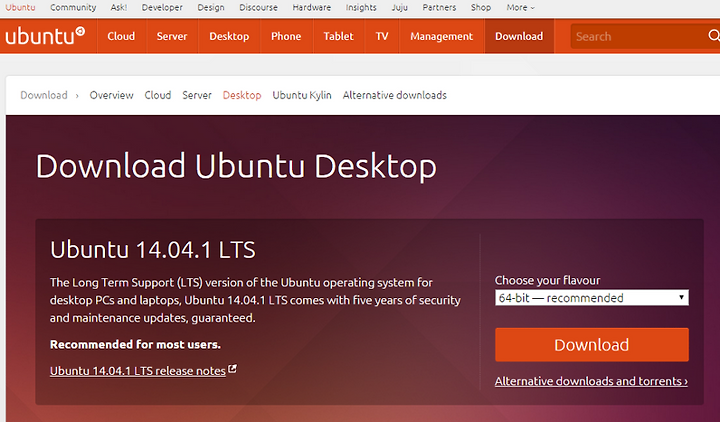Image resolution: width=720 pixels, height=422 pixels.
Task: Open Ubuntu Kylin in sub-navigation
Action: click(x=302, y=95)
